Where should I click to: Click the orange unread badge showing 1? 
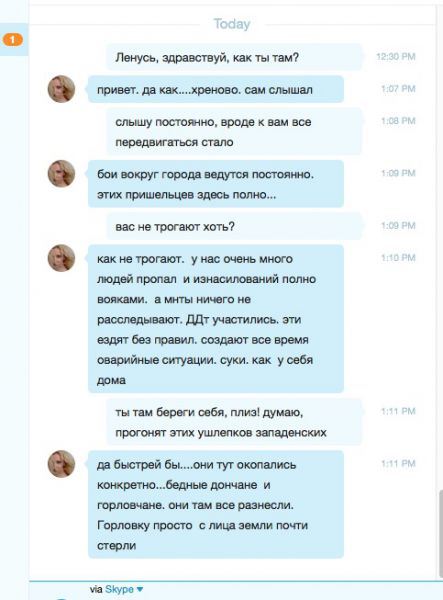click(13, 39)
